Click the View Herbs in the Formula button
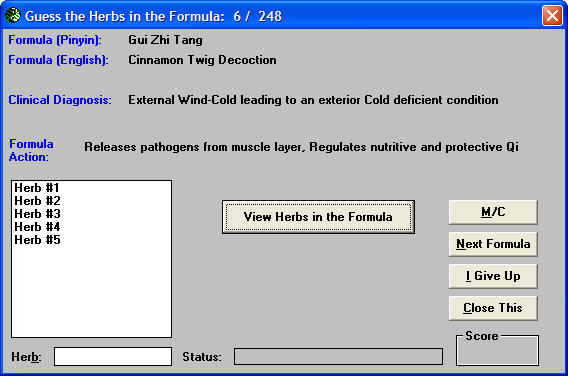The width and height of the screenshot is (568, 376). [x=318, y=217]
